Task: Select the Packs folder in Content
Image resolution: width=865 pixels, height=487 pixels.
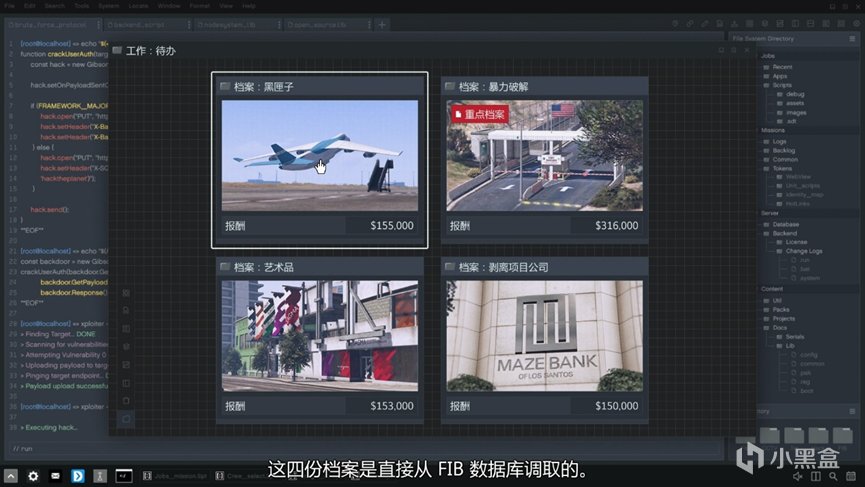Action: coord(777,310)
